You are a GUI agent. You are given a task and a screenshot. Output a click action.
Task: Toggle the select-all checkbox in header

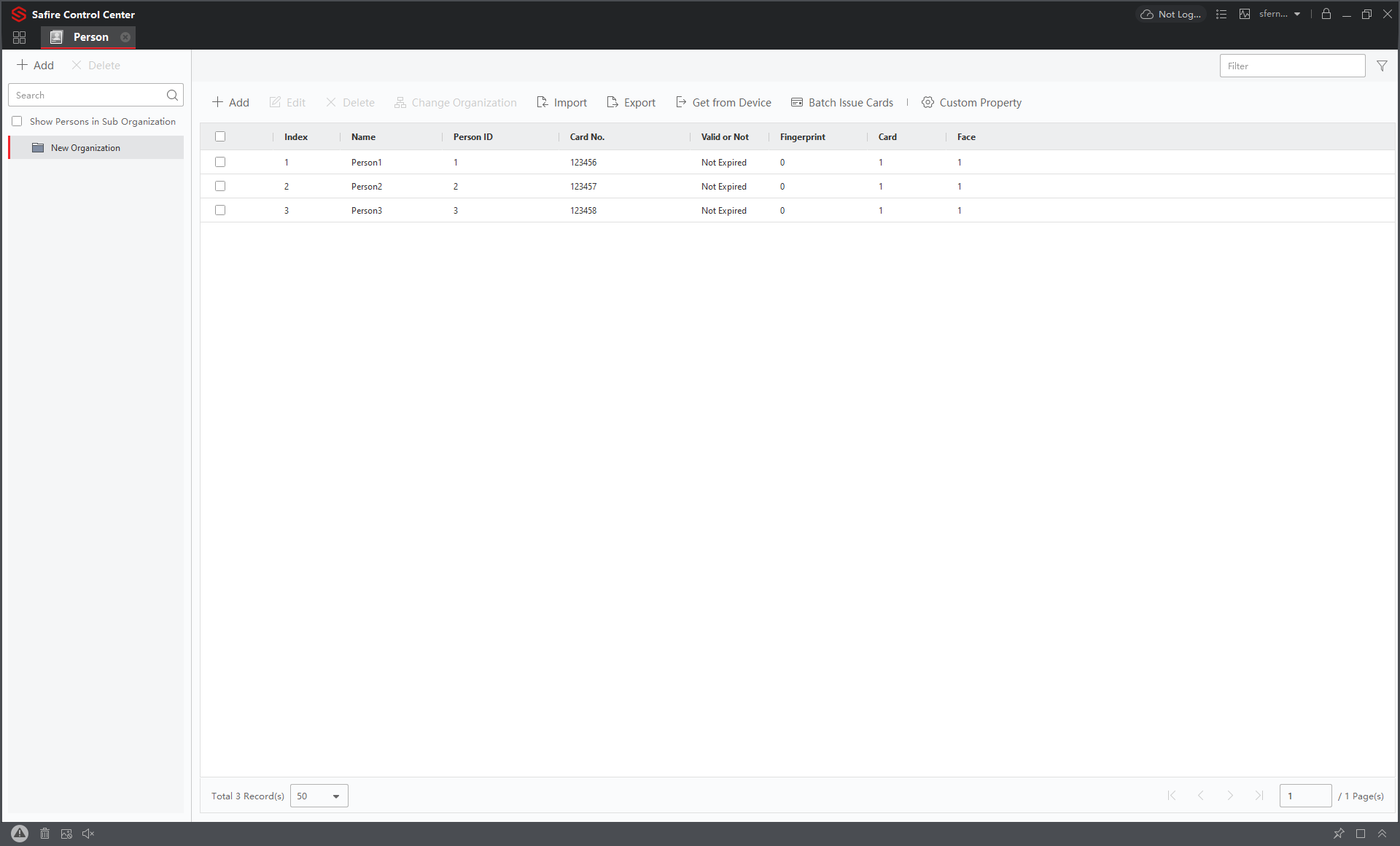[x=220, y=136]
